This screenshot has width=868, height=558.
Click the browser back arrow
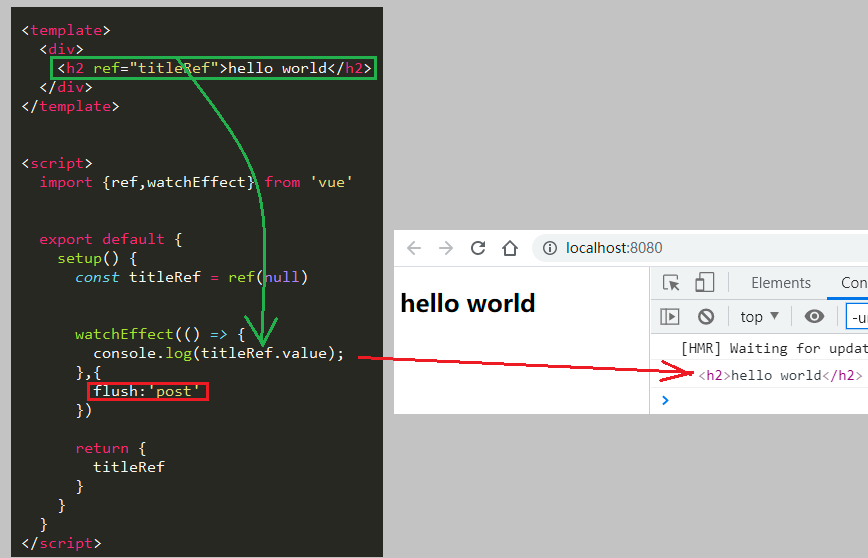pyautogui.click(x=414, y=248)
